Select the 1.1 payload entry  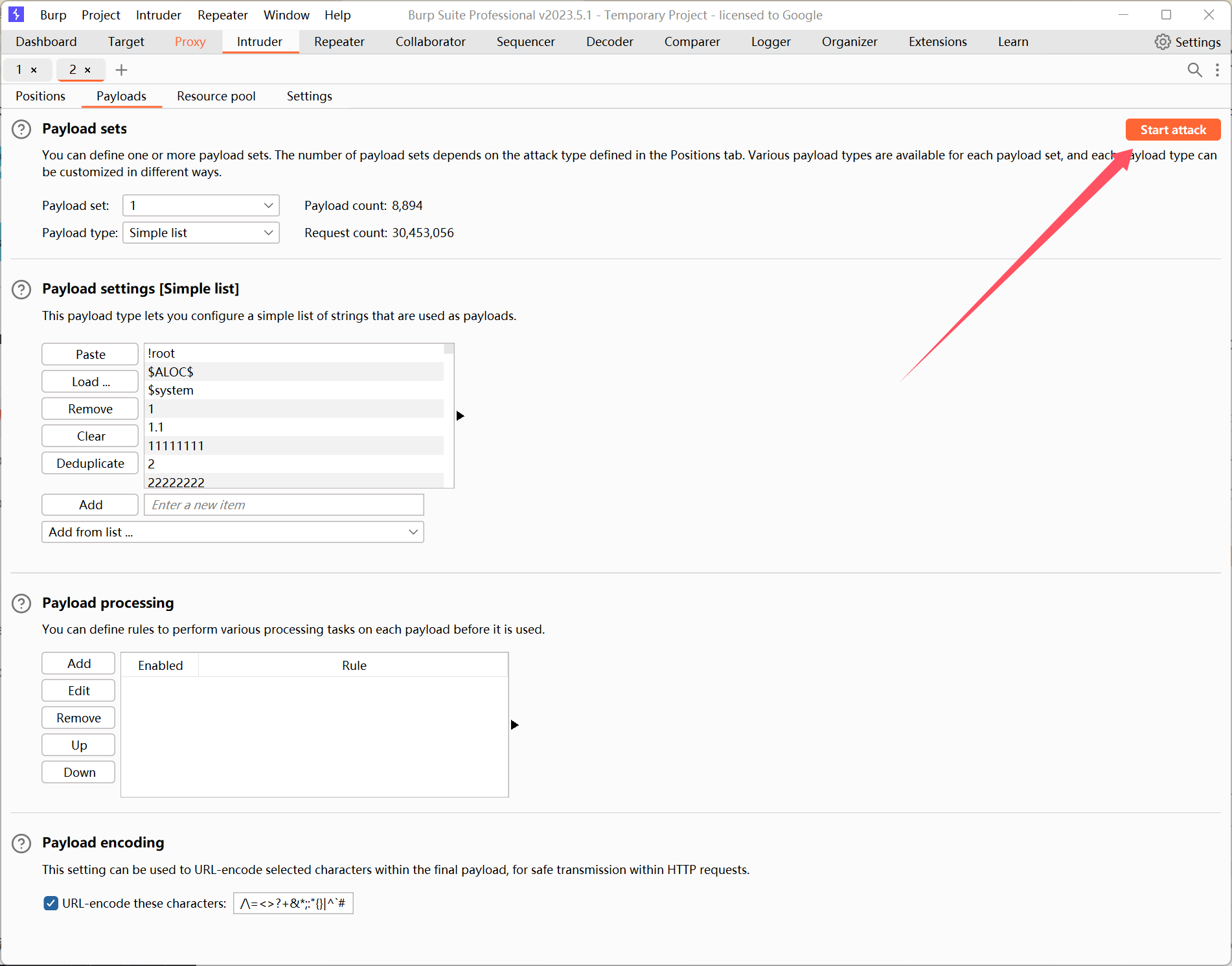295,427
